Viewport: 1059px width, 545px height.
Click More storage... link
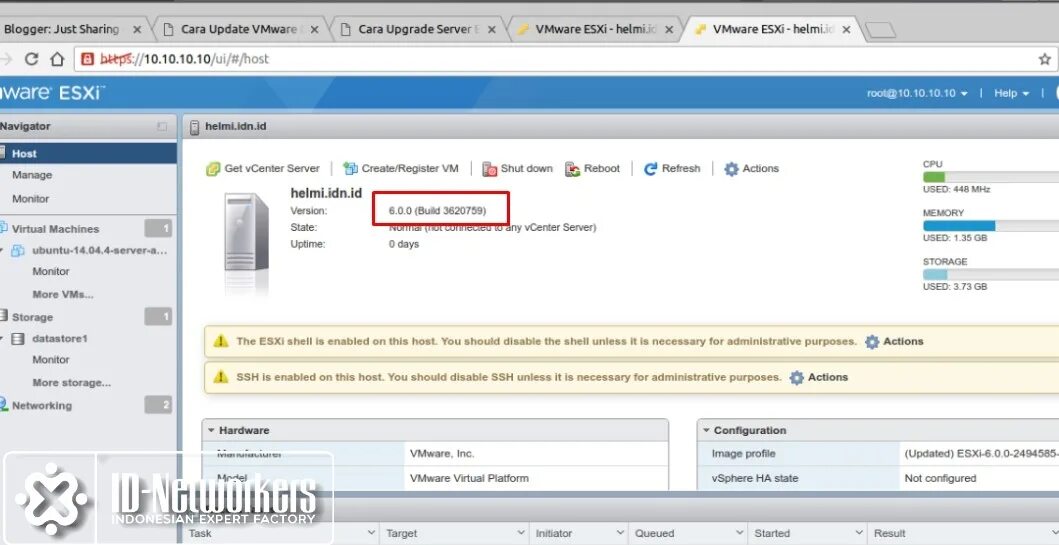click(72, 383)
